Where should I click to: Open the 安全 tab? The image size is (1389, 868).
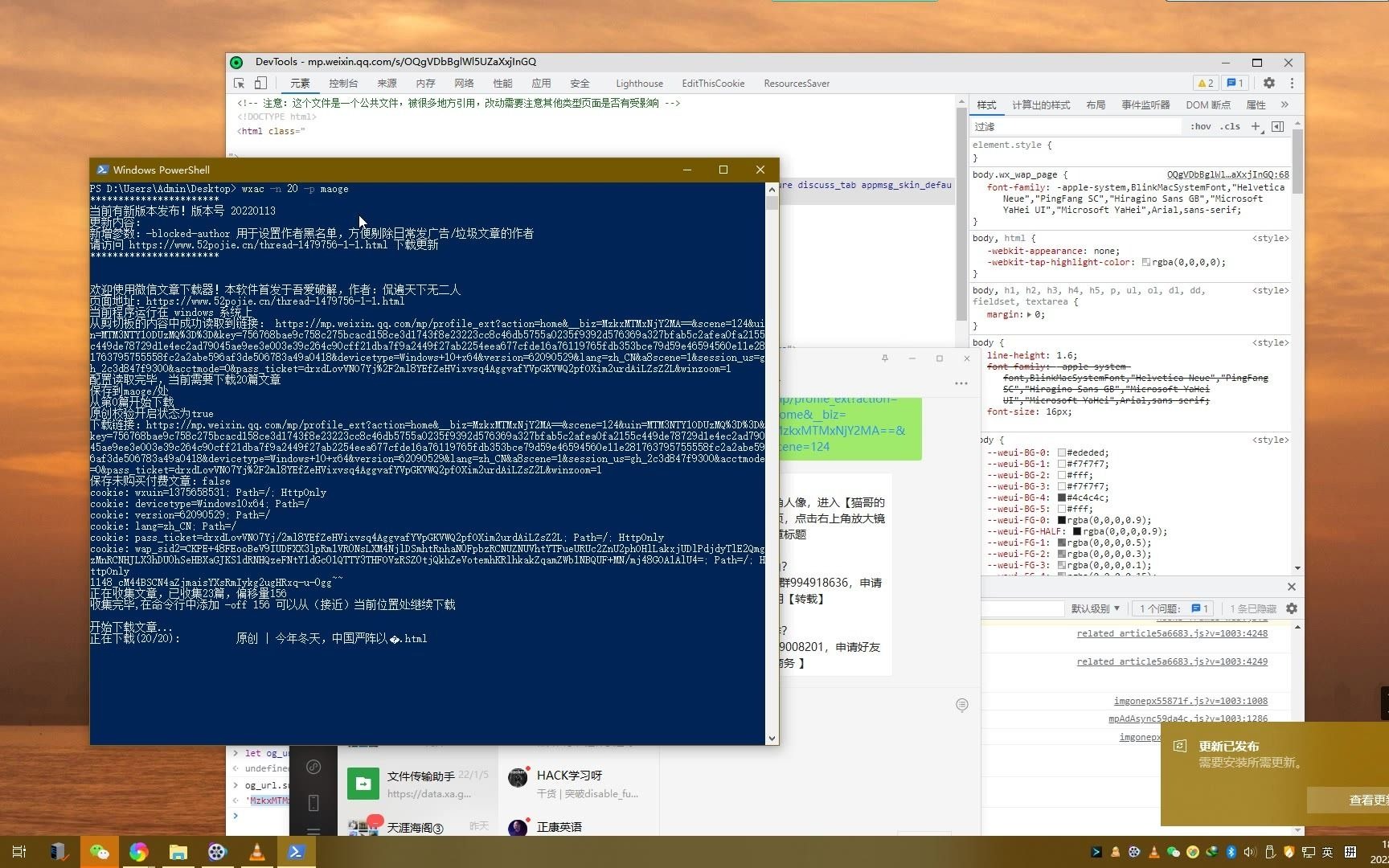pyautogui.click(x=580, y=83)
